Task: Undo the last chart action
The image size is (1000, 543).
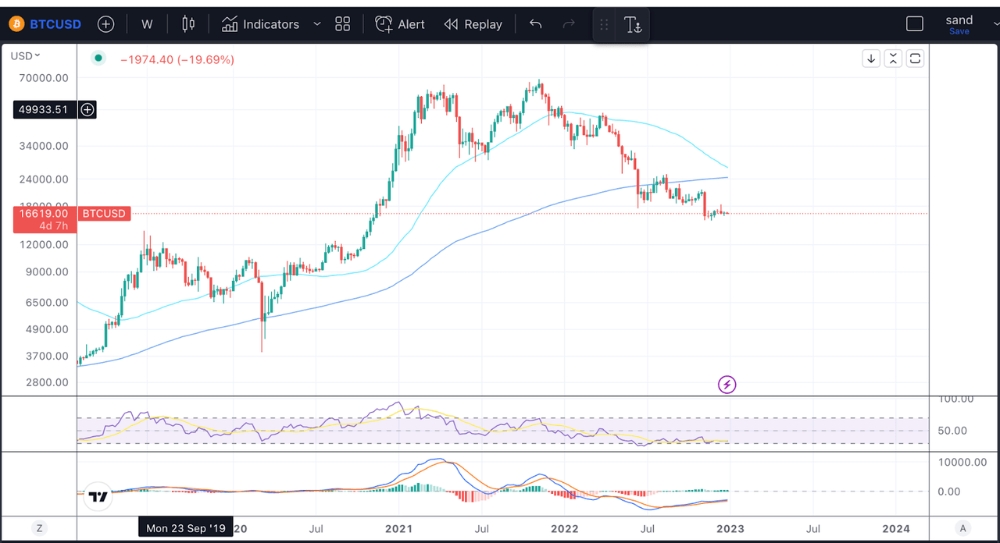Action: click(536, 24)
